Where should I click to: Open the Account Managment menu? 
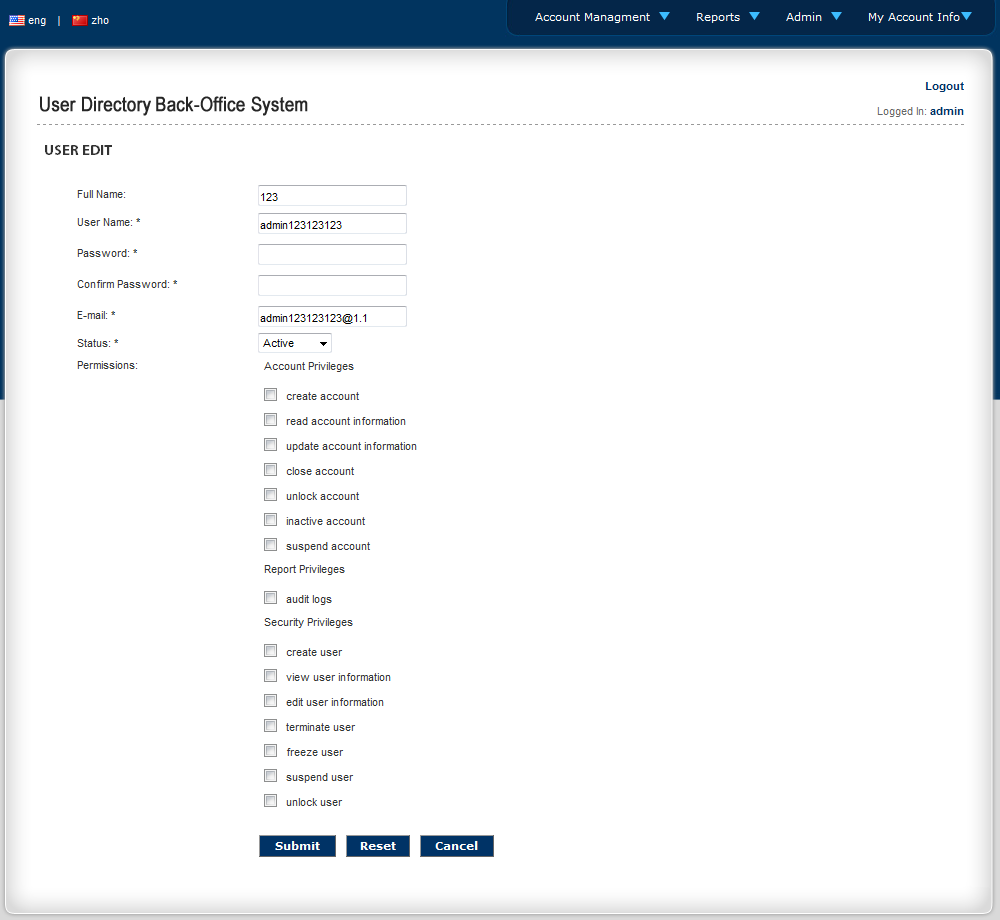click(x=592, y=17)
